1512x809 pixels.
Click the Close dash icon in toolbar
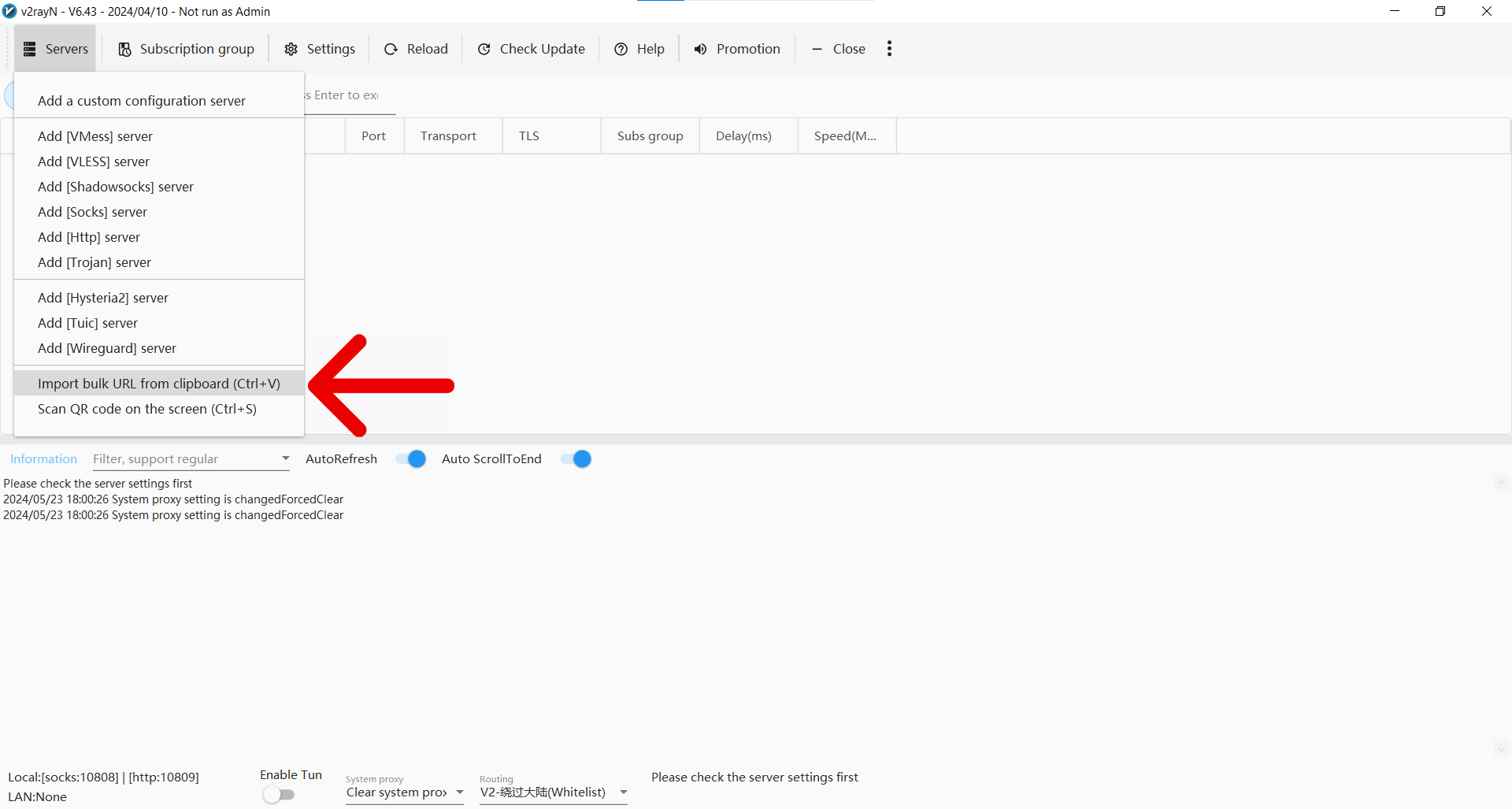pyautogui.click(x=817, y=49)
